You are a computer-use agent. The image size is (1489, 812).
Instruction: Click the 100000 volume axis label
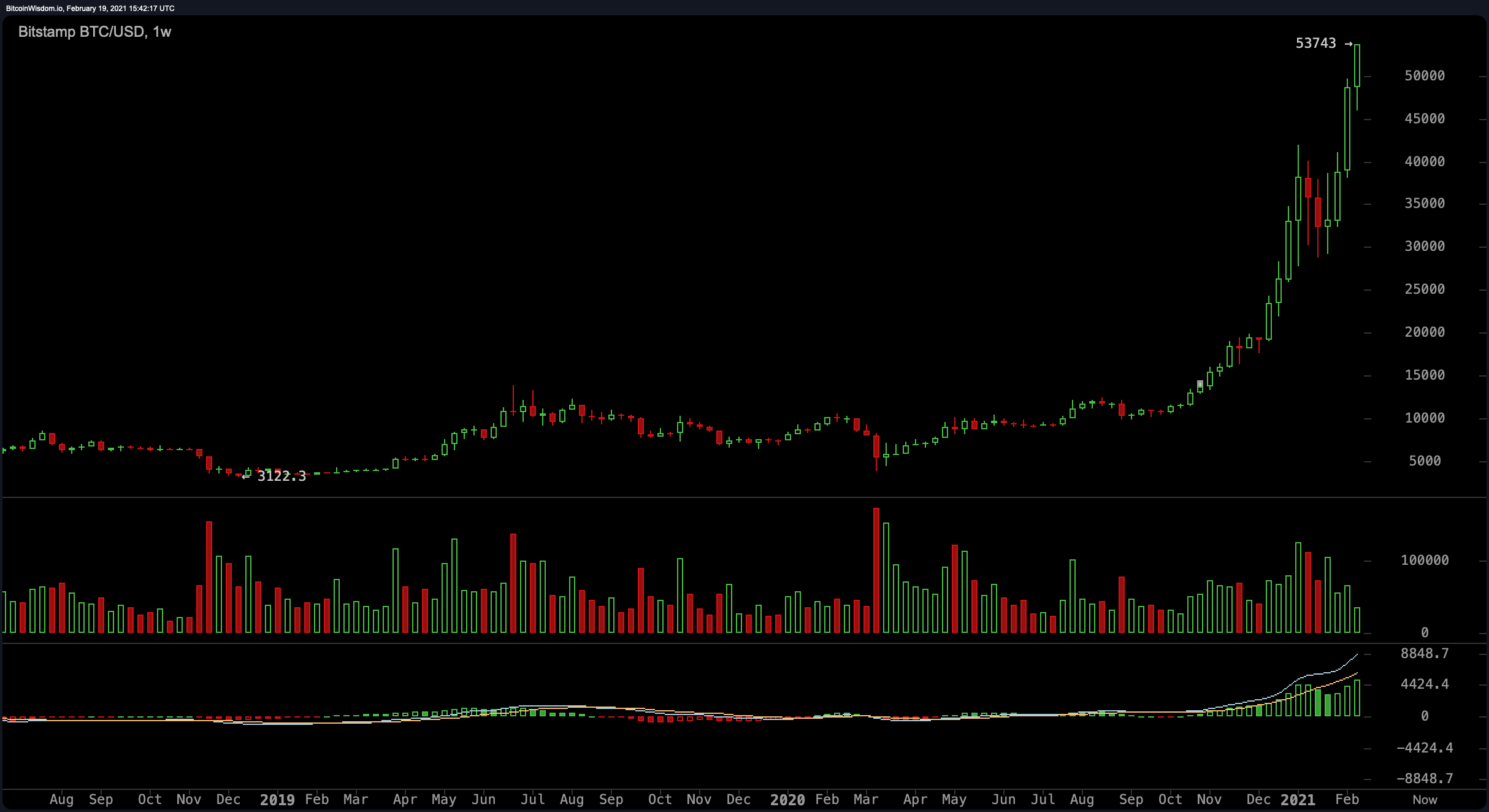point(1425,561)
